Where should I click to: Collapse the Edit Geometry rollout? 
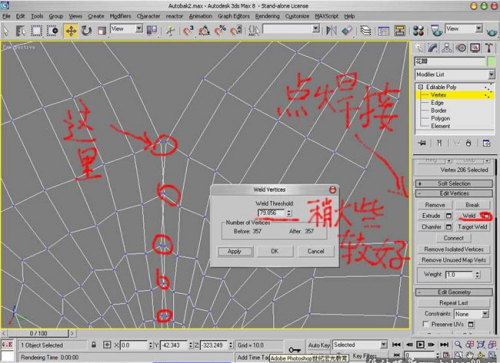point(454,292)
